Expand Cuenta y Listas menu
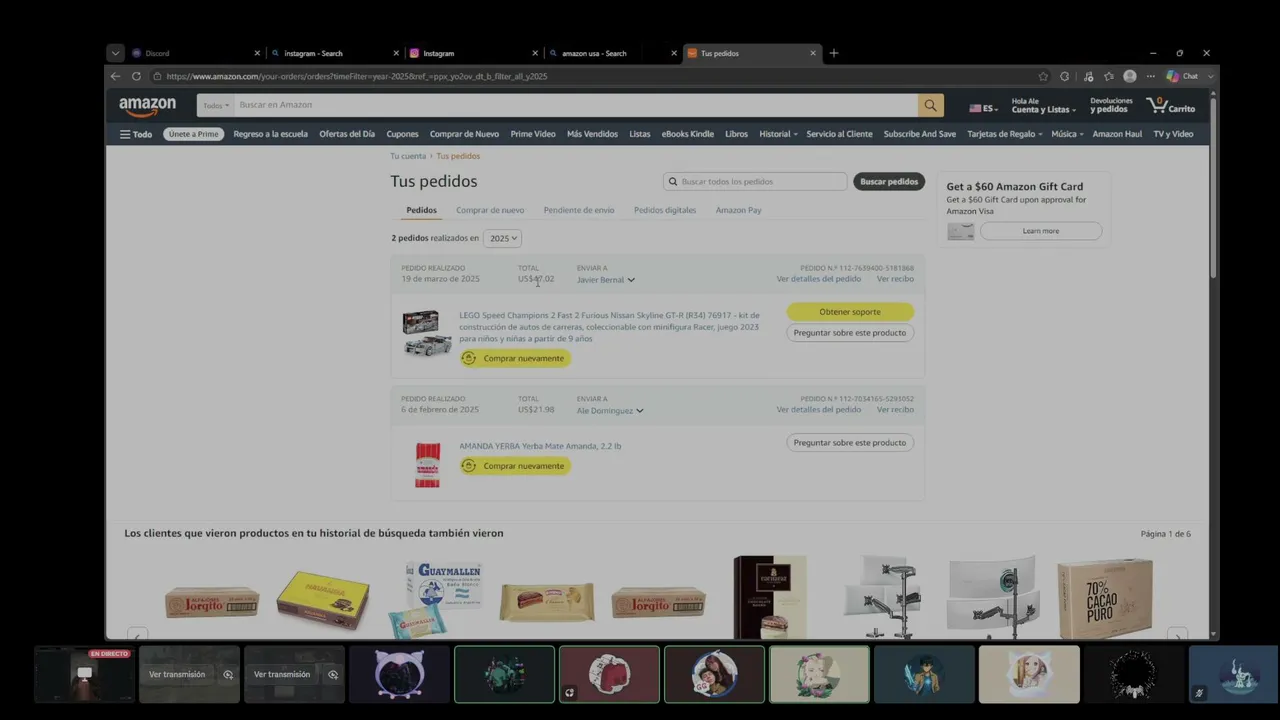This screenshot has height=720, width=1280. point(1044,105)
